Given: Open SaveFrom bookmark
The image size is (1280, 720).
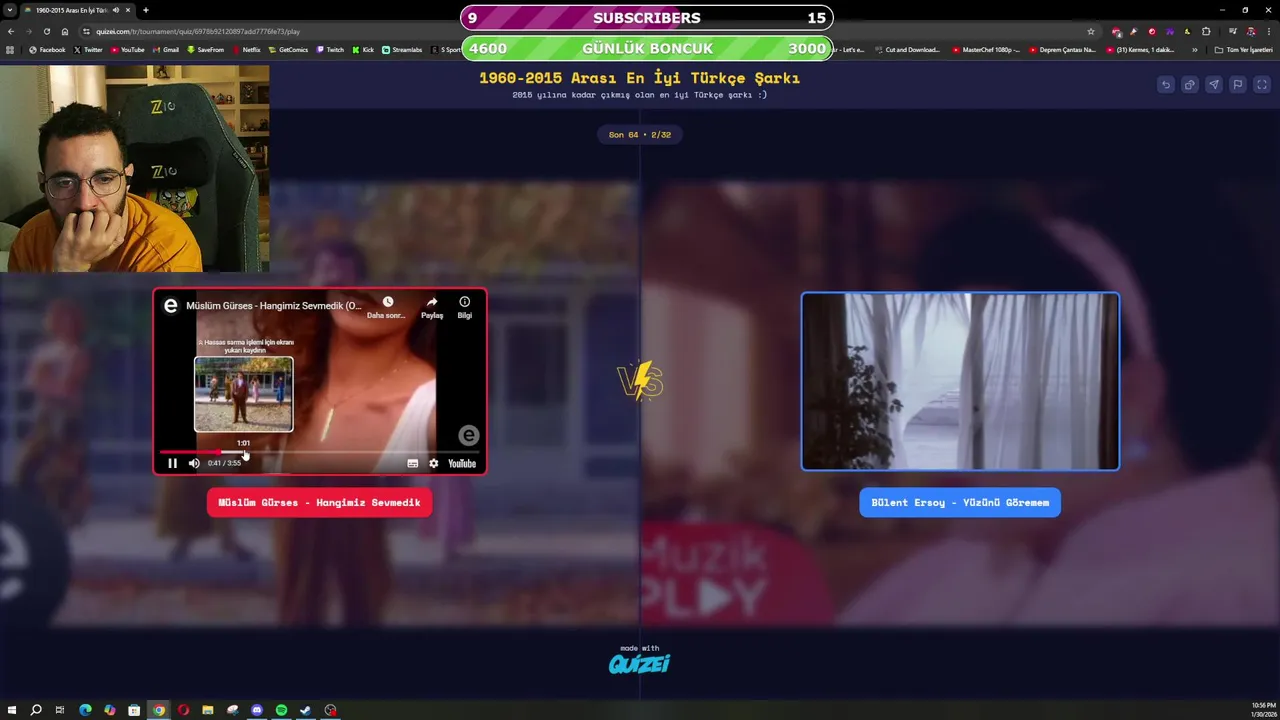Looking at the screenshot, I should point(206,49).
